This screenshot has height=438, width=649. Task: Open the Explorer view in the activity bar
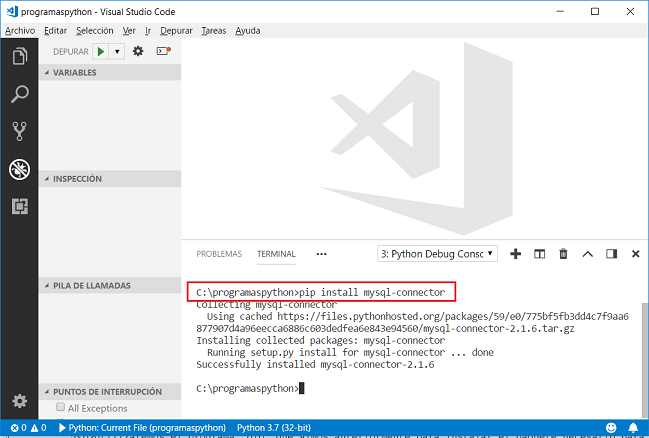point(19,56)
